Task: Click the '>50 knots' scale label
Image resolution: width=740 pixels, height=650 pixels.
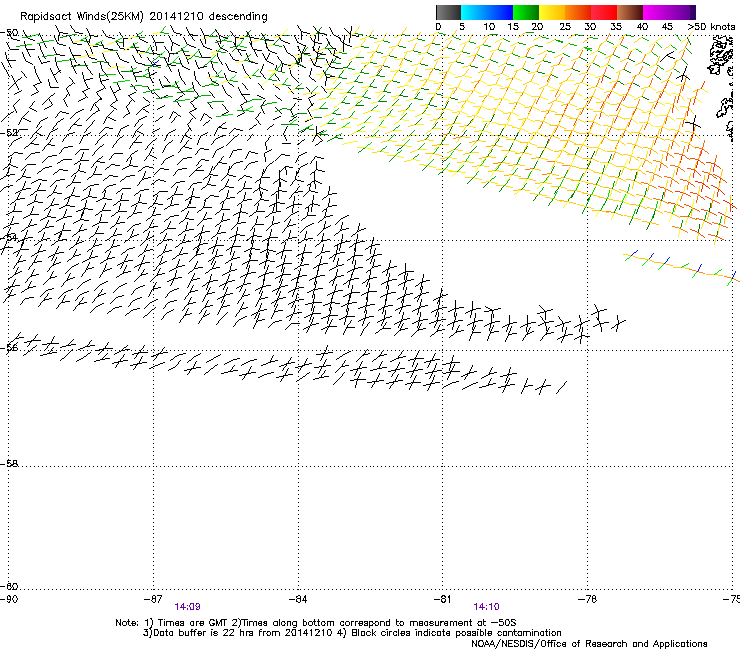Action: point(711,26)
